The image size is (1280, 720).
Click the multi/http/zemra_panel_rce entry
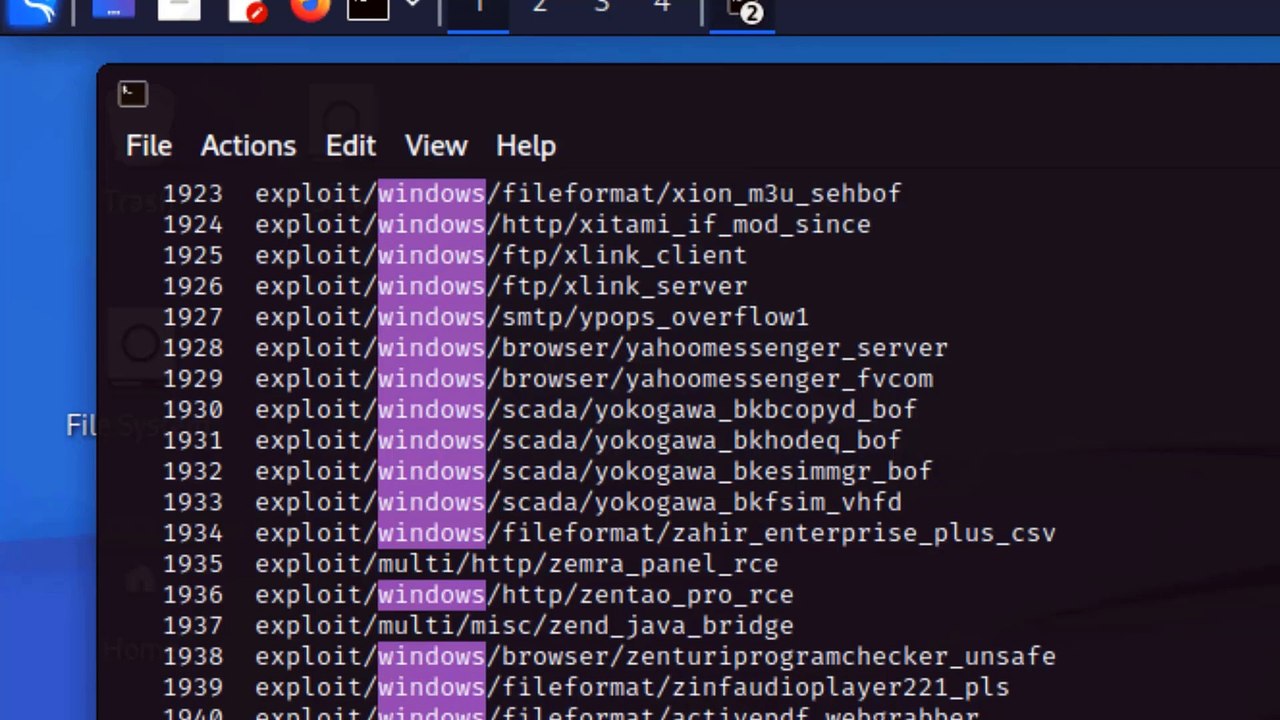470,564
